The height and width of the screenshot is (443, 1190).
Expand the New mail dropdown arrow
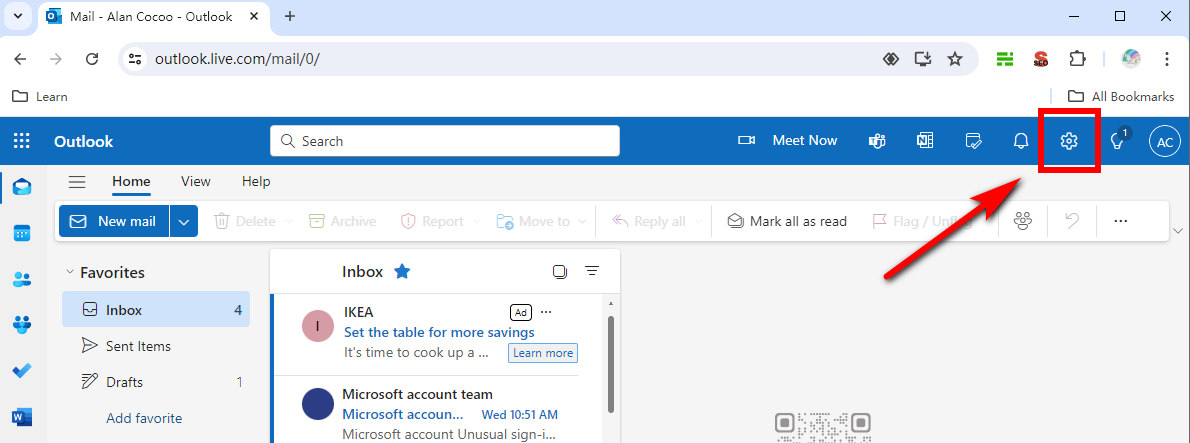[184, 221]
